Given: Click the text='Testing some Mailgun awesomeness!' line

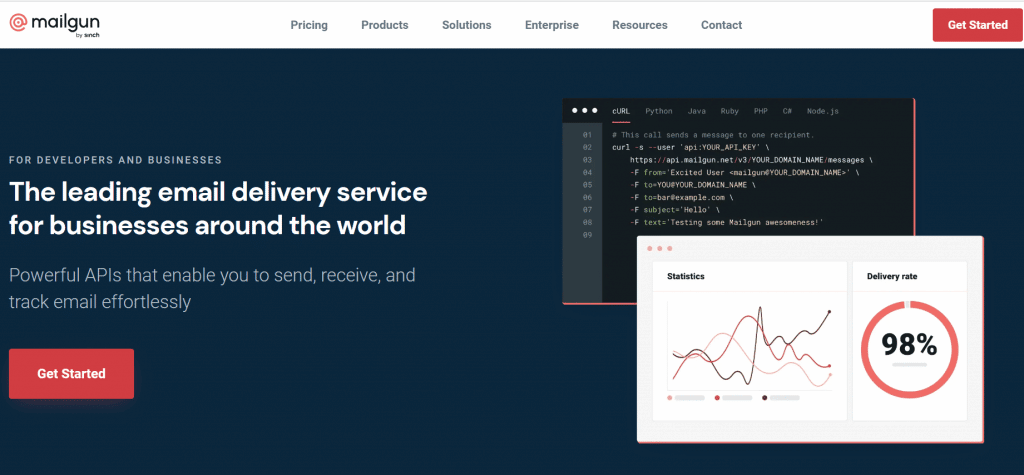Looking at the screenshot, I should point(727,223).
